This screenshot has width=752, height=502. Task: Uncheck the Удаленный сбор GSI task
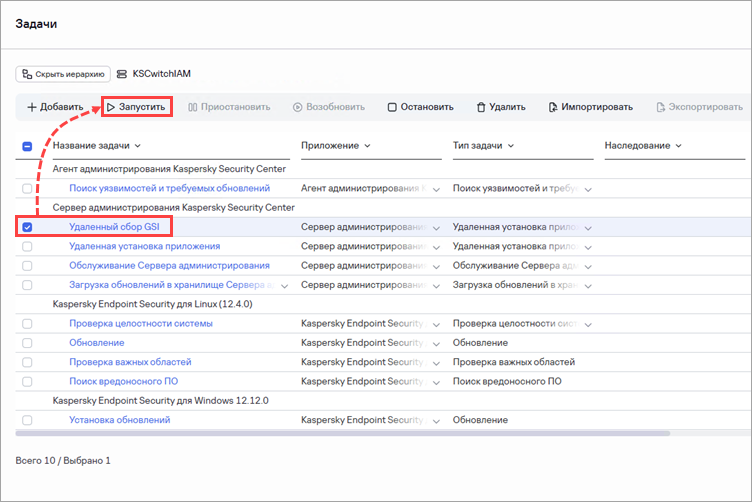27,227
